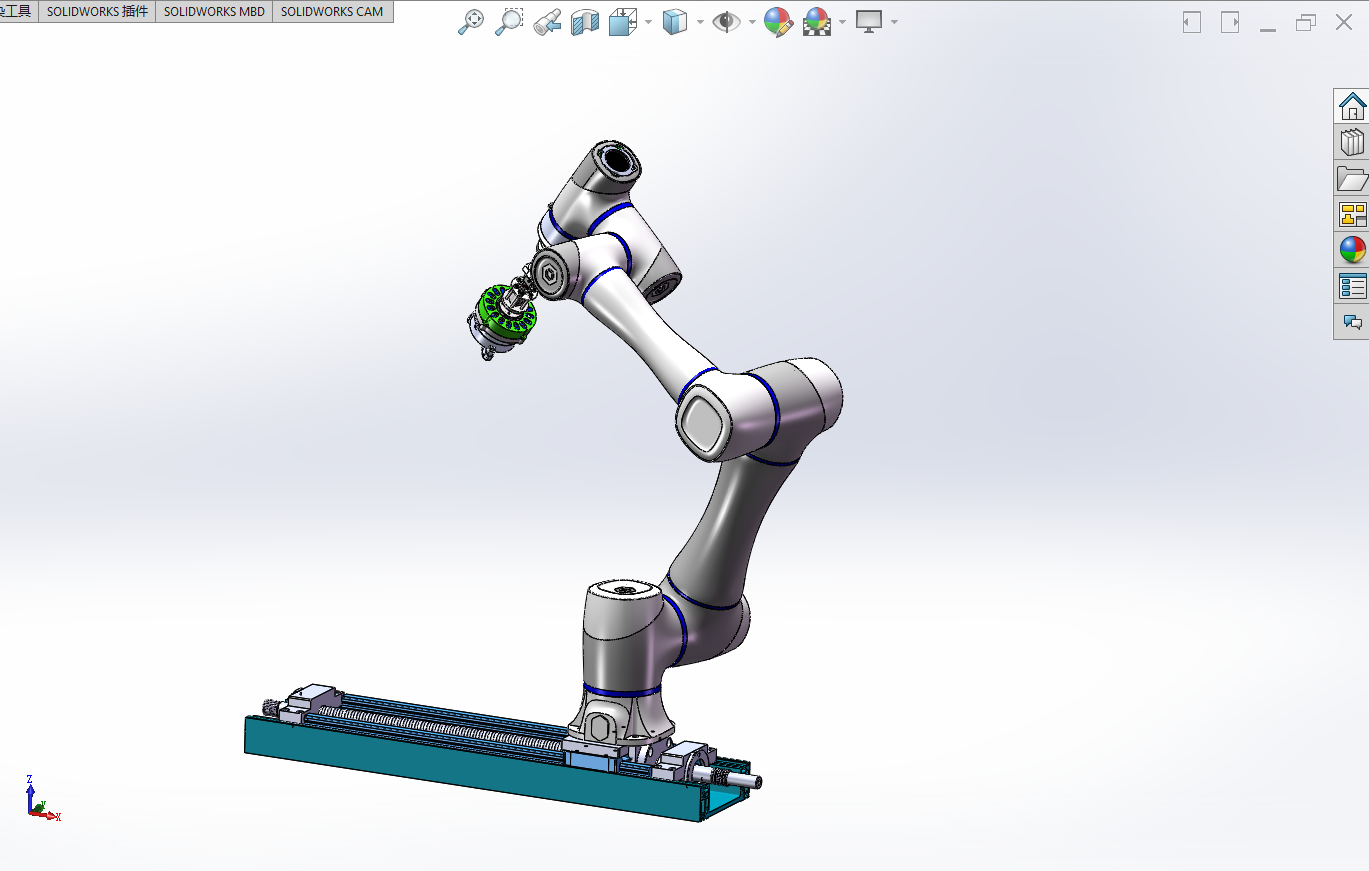Click the Apply Scene icon
The height and width of the screenshot is (871, 1369).
click(818, 22)
